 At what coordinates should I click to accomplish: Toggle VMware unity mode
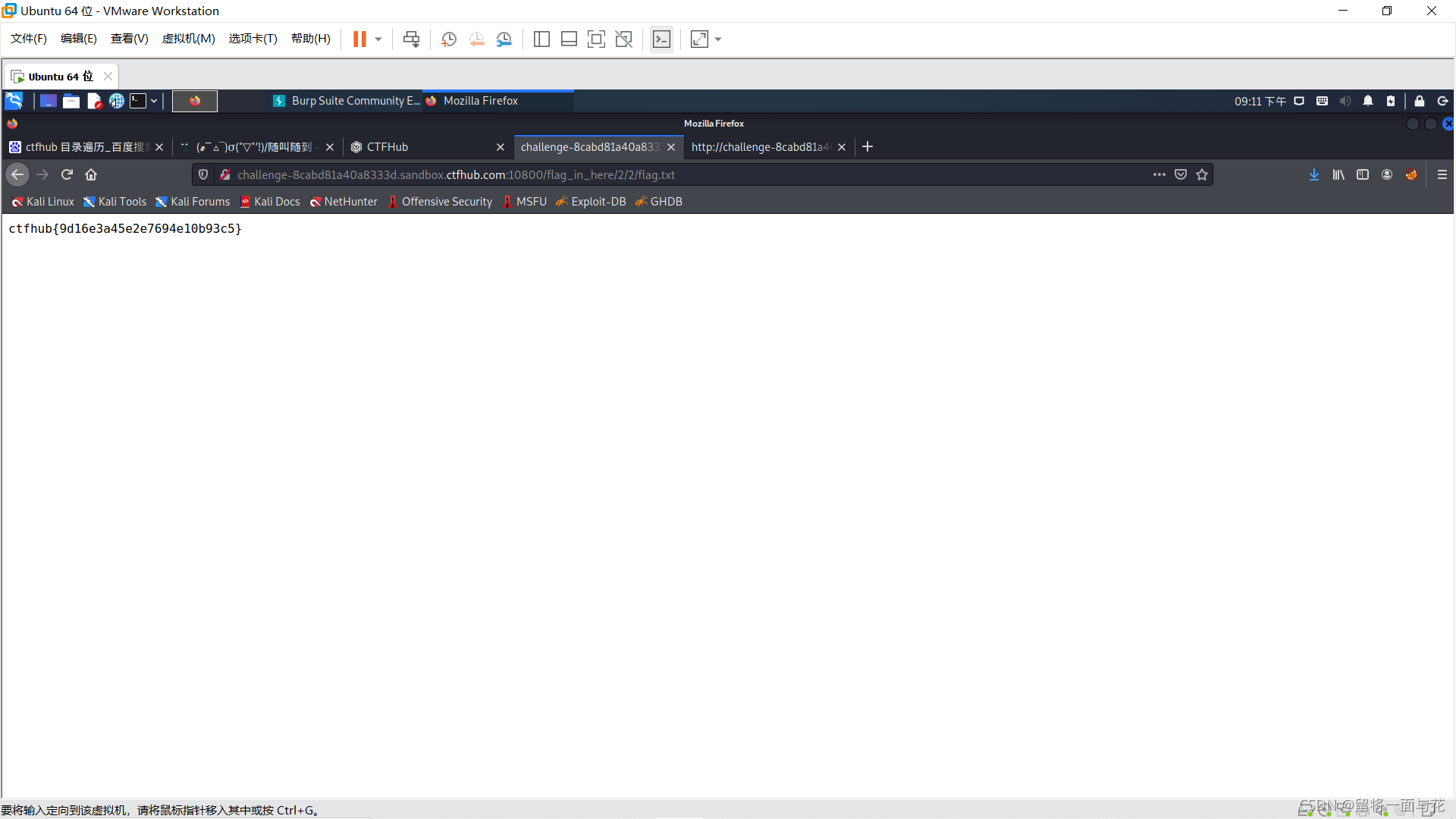(x=623, y=39)
